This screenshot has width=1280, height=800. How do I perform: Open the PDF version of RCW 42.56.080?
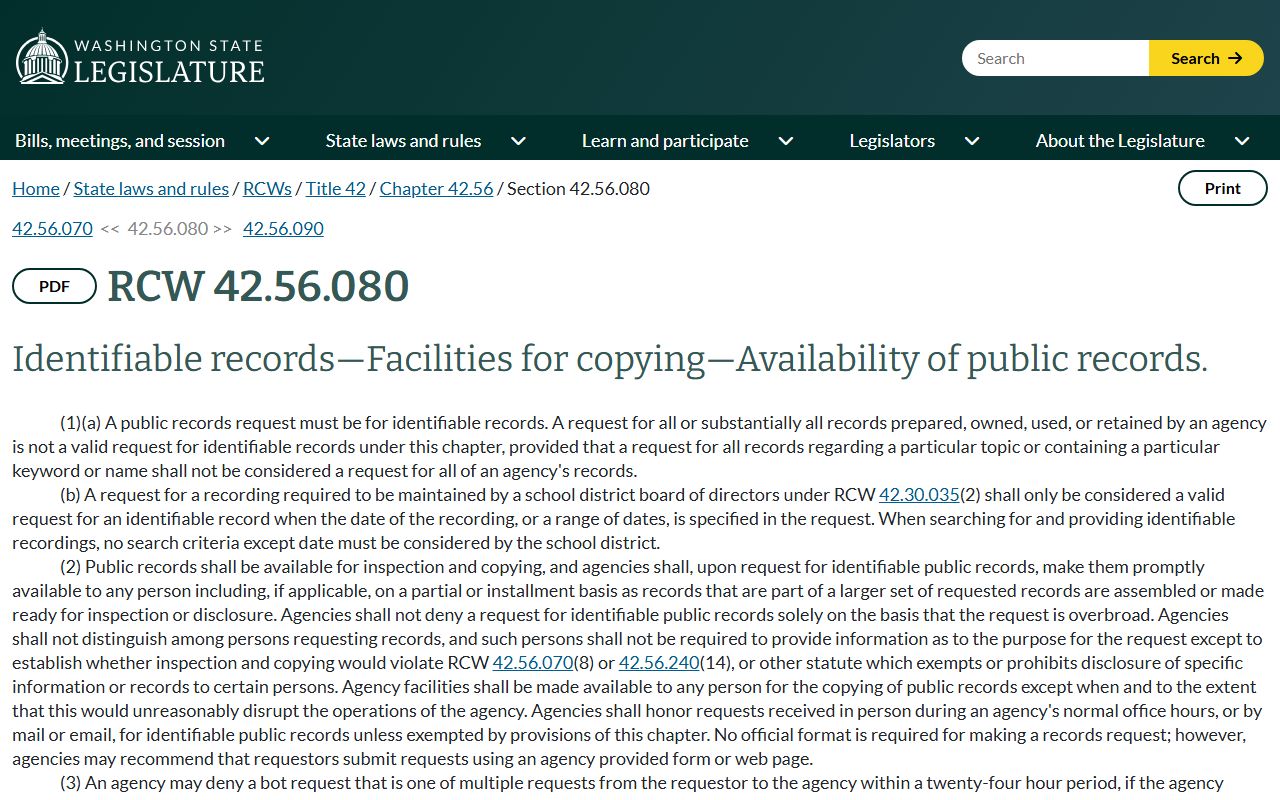coord(54,286)
